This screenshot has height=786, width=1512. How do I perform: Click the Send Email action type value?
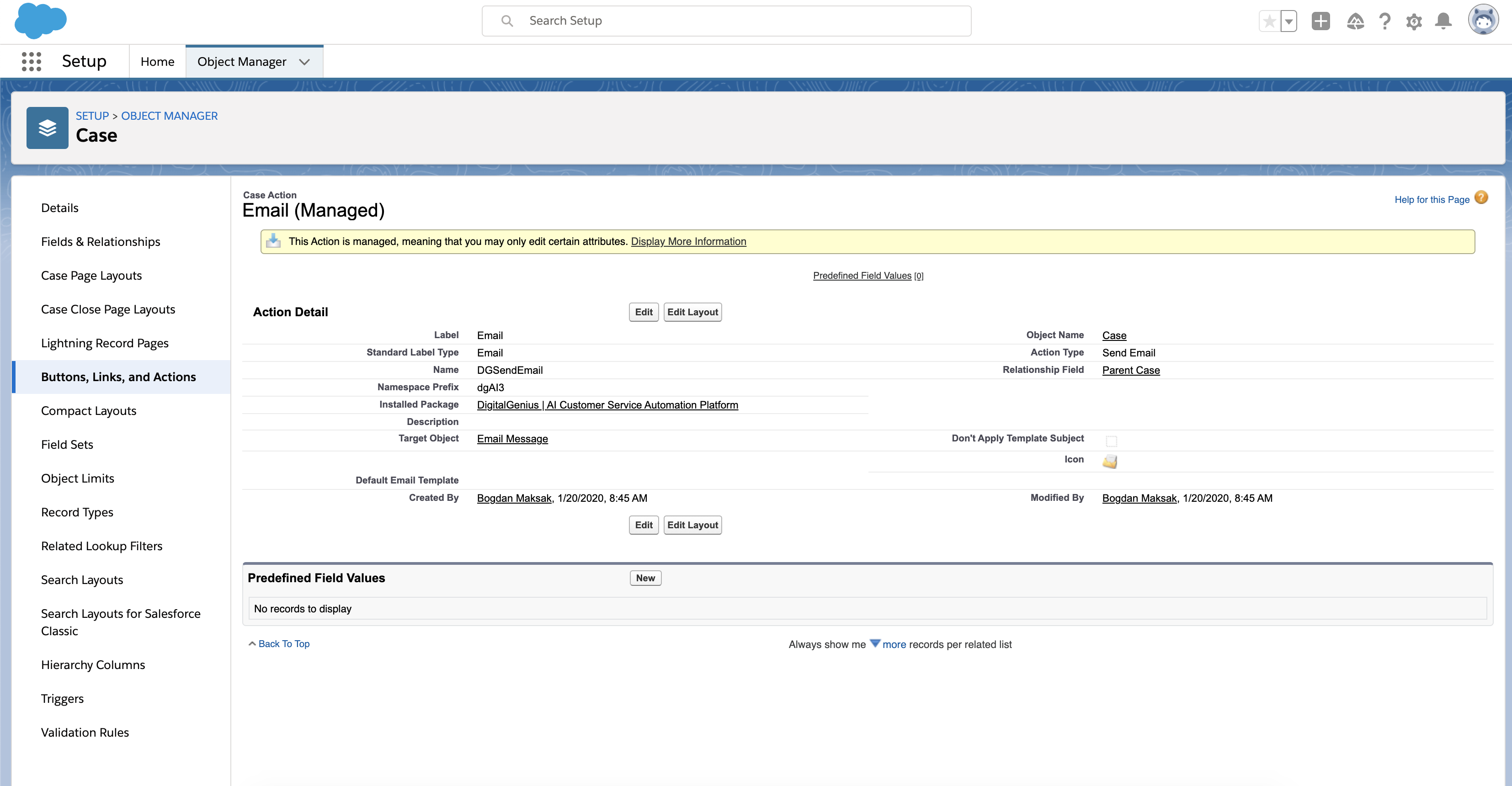click(1129, 353)
